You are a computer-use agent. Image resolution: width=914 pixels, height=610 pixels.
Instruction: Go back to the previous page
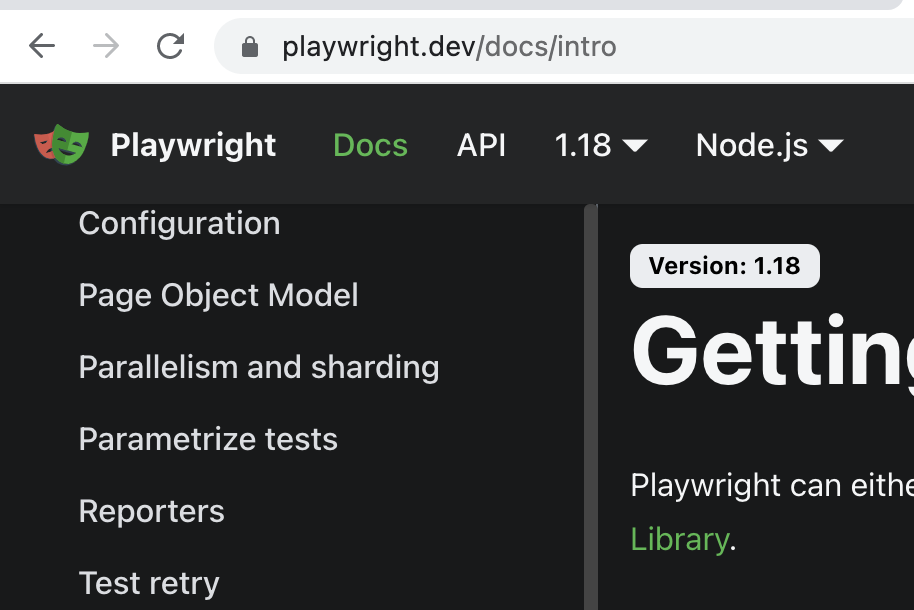41,45
